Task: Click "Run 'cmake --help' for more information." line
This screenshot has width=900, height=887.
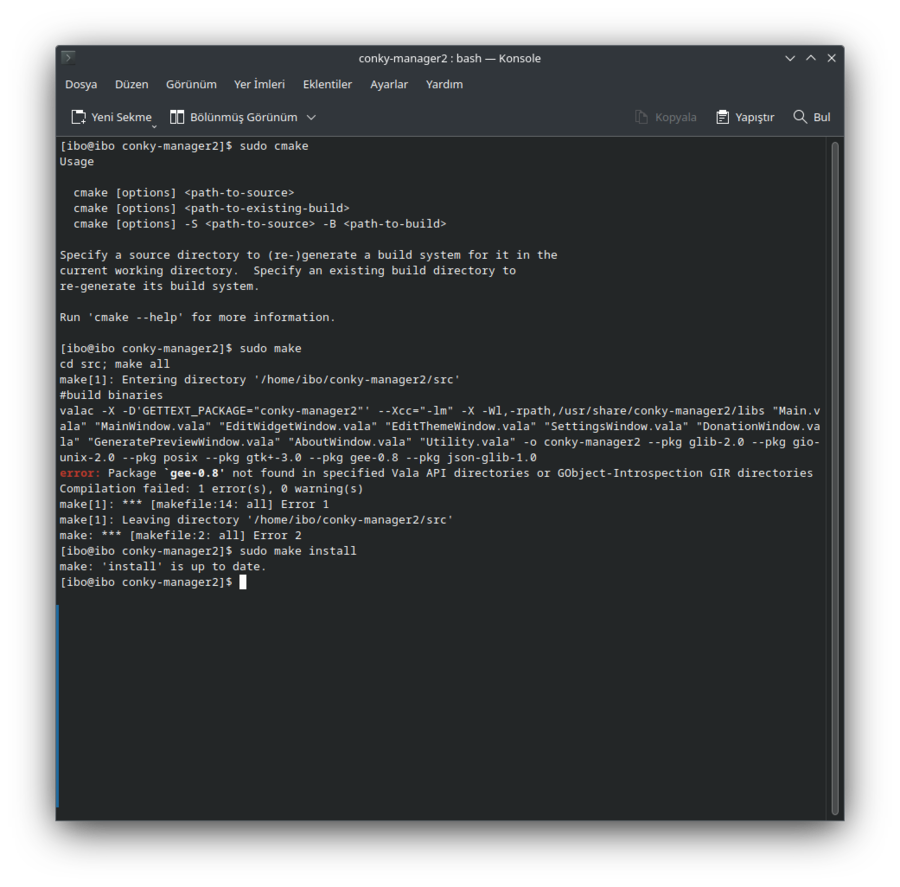Action: (x=197, y=317)
